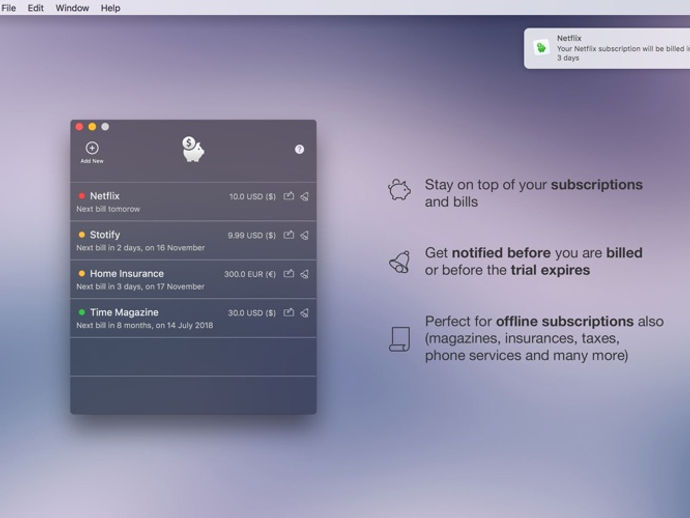Open the File menu

(8, 8)
